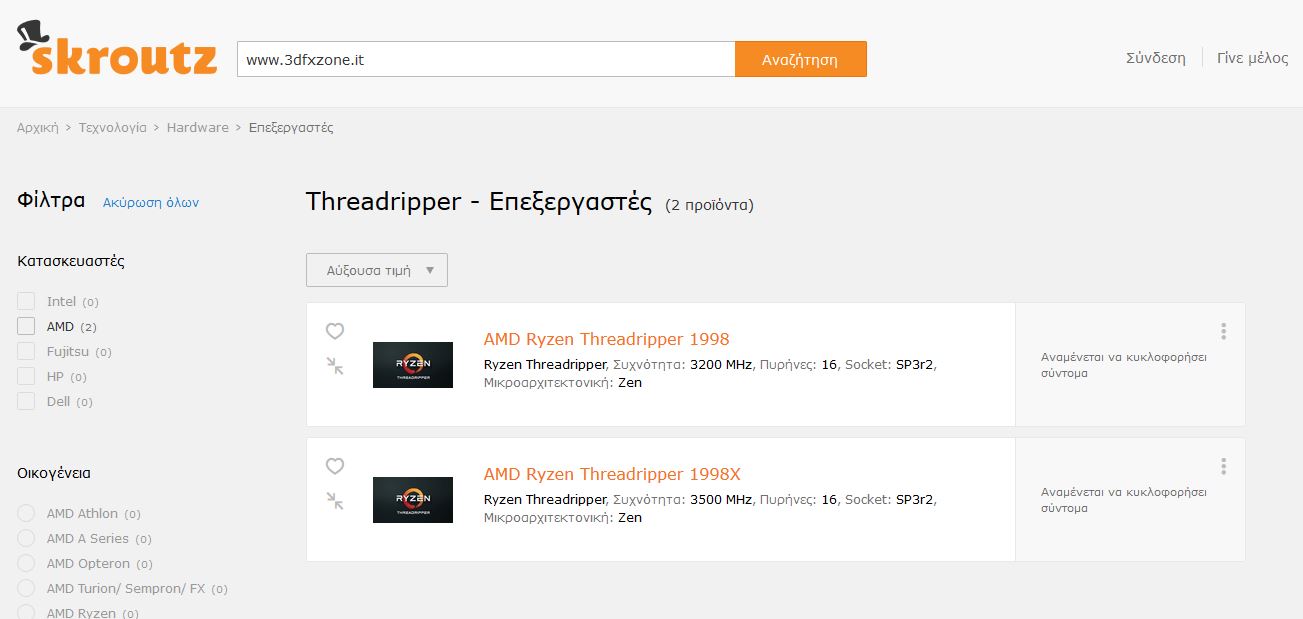Click the 3200 MHz frequency value
The height and width of the screenshot is (619, 1303).
point(721,365)
